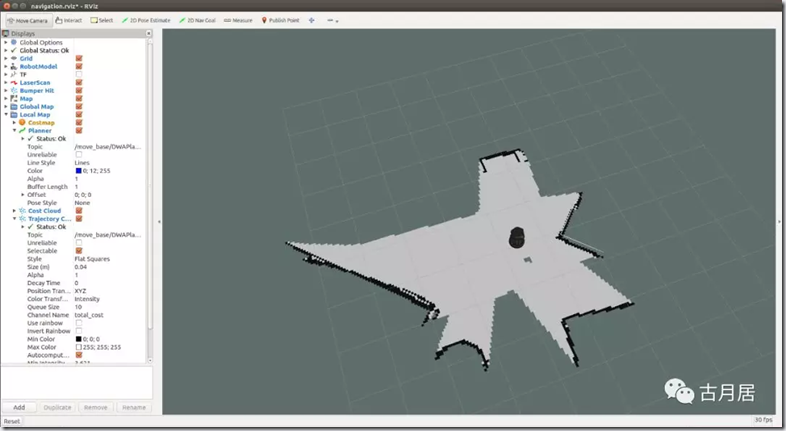Click the Min Color black swatch
The height and width of the screenshot is (431, 786).
coord(78,339)
